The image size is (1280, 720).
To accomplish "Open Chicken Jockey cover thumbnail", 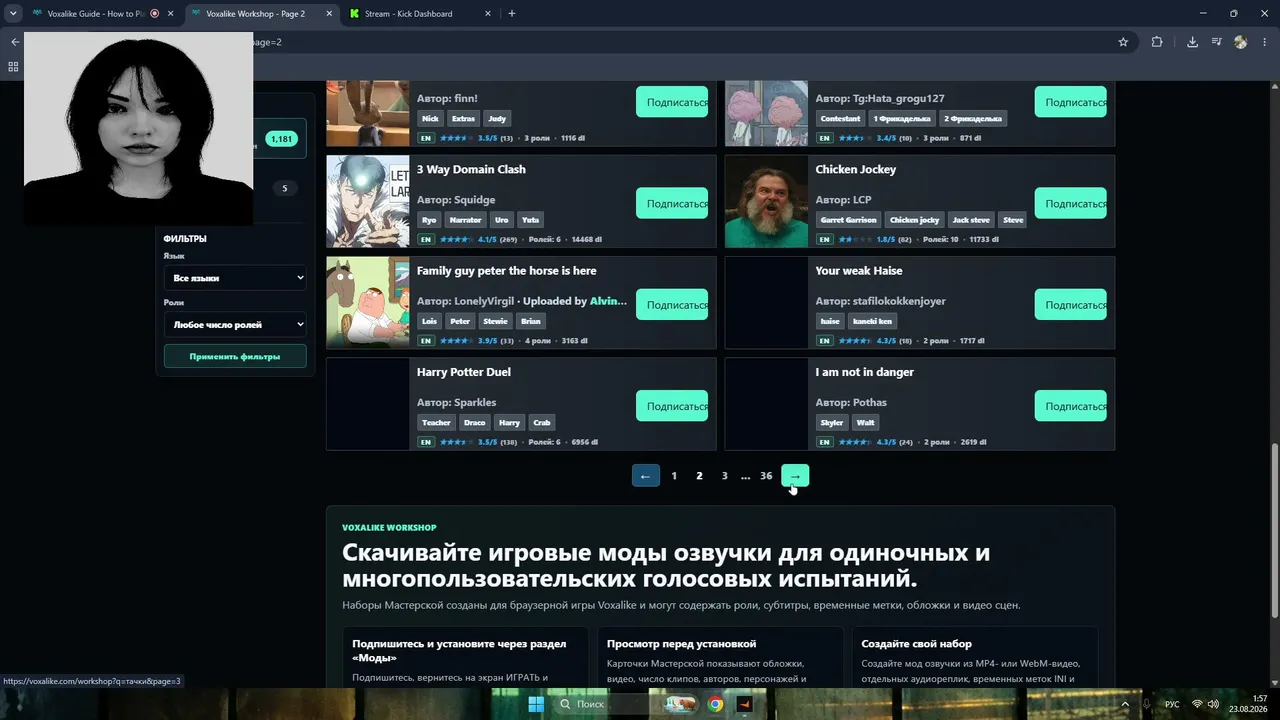I will pos(766,201).
